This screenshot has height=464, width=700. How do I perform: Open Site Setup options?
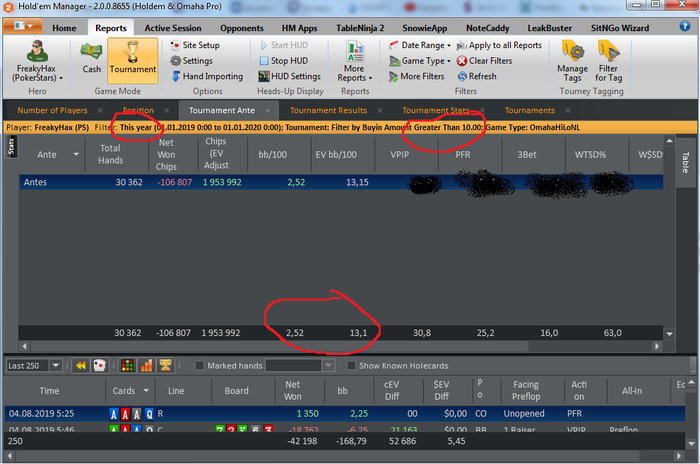pos(195,45)
